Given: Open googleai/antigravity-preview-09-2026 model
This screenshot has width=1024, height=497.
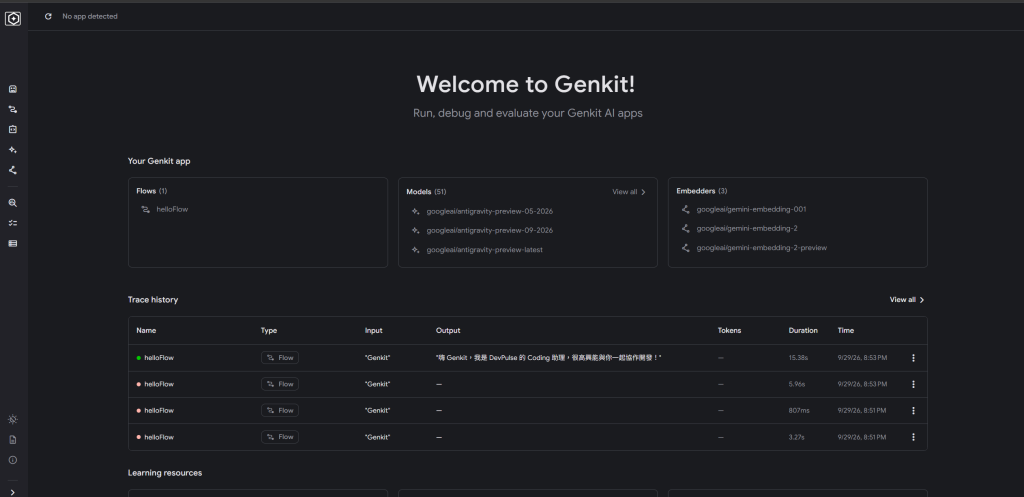Looking at the screenshot, I should click(490, 231).
